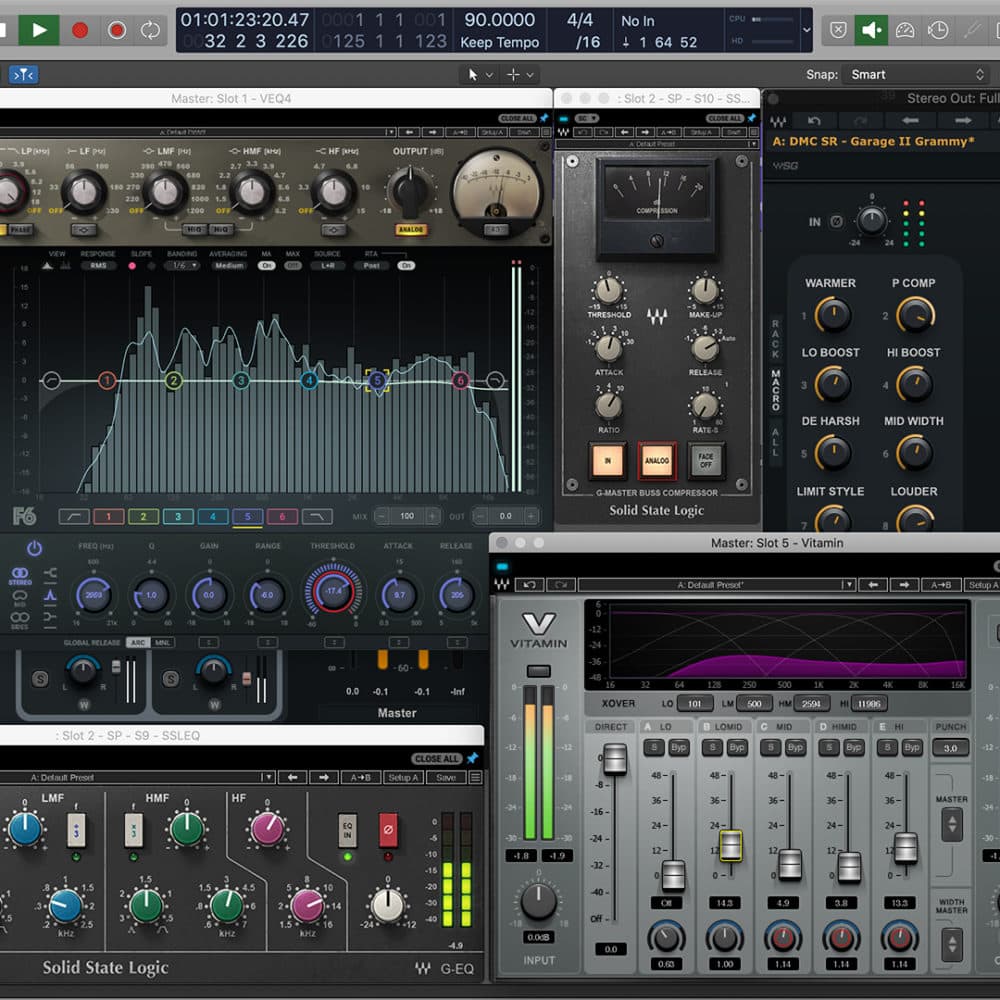
Task: Toggle the F6 band power button
Action: point(34,548)
